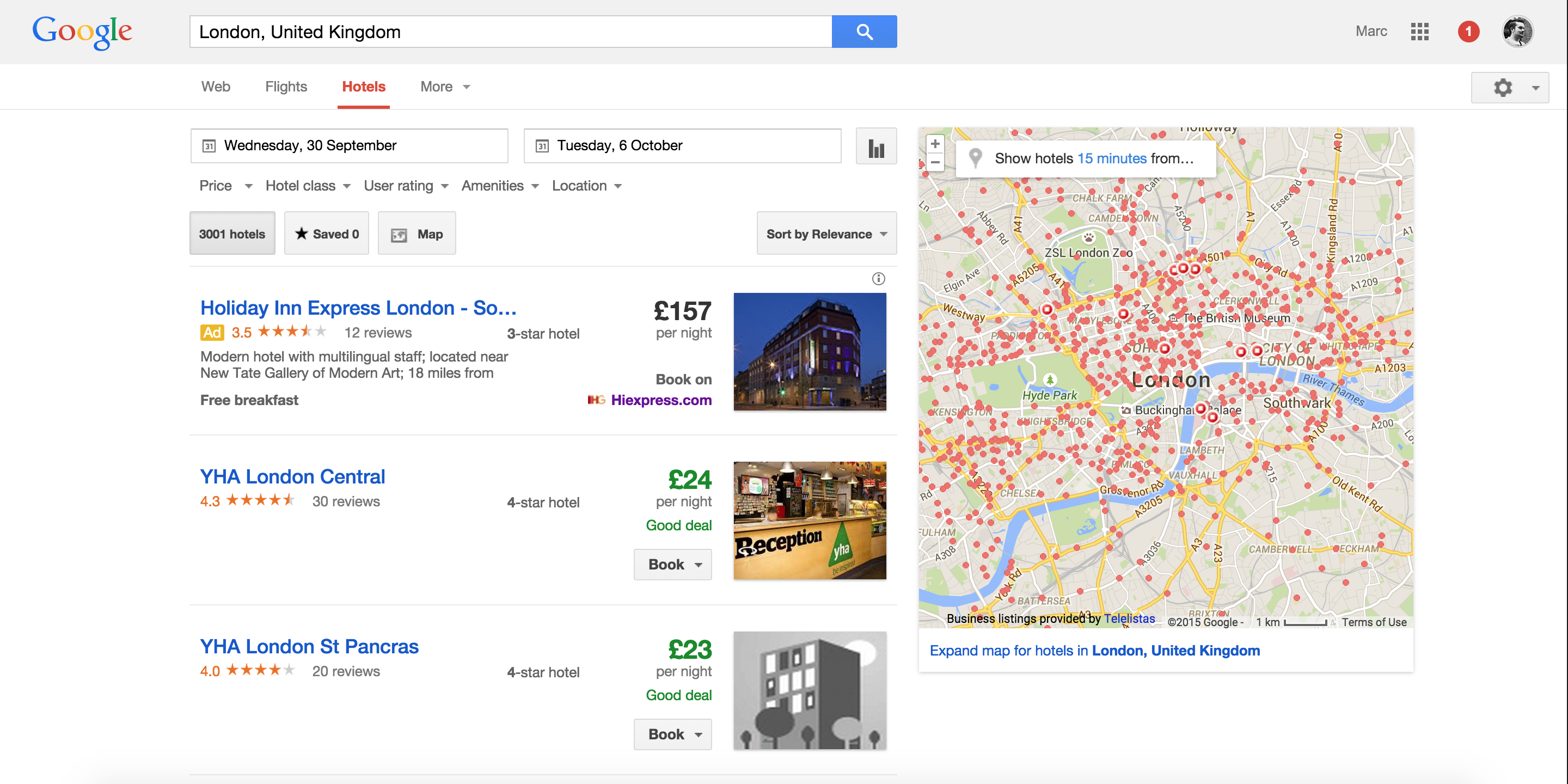Zoom in on the map

(x=935, y=144)
